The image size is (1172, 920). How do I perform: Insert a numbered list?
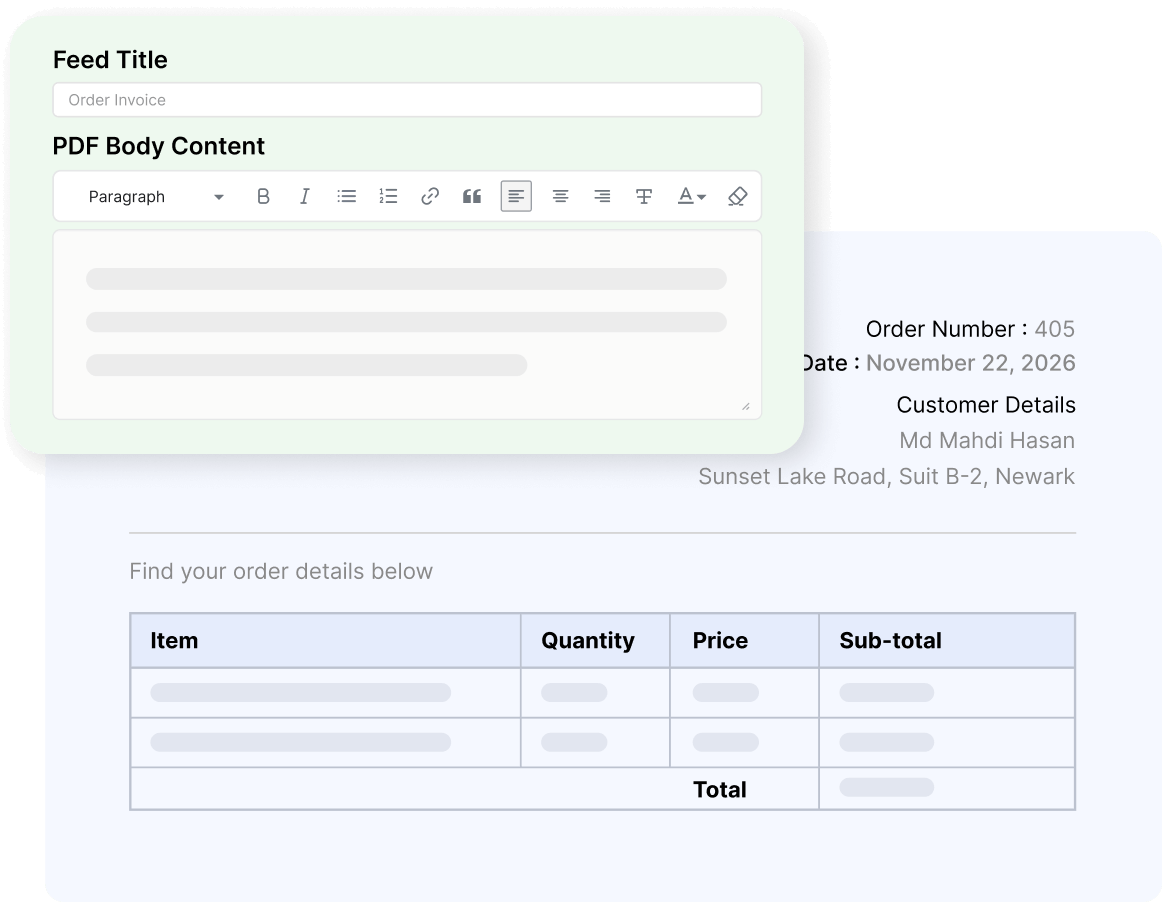(x=388, y=196)
